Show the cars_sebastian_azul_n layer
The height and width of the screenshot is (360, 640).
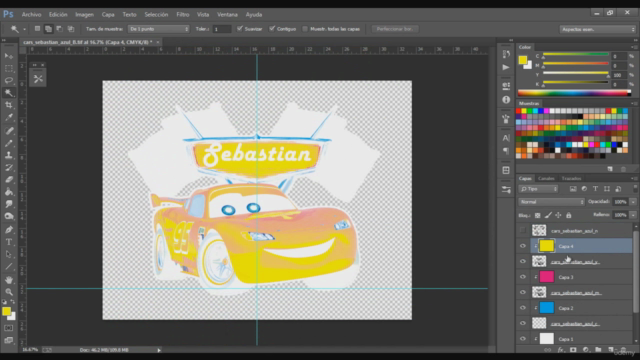[523, 231]
